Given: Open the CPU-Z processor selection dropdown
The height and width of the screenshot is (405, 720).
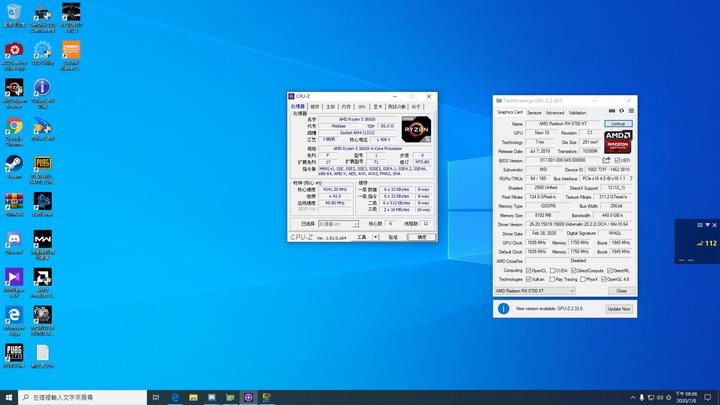Looking at the screenshot, I should [x=338, y=224].
